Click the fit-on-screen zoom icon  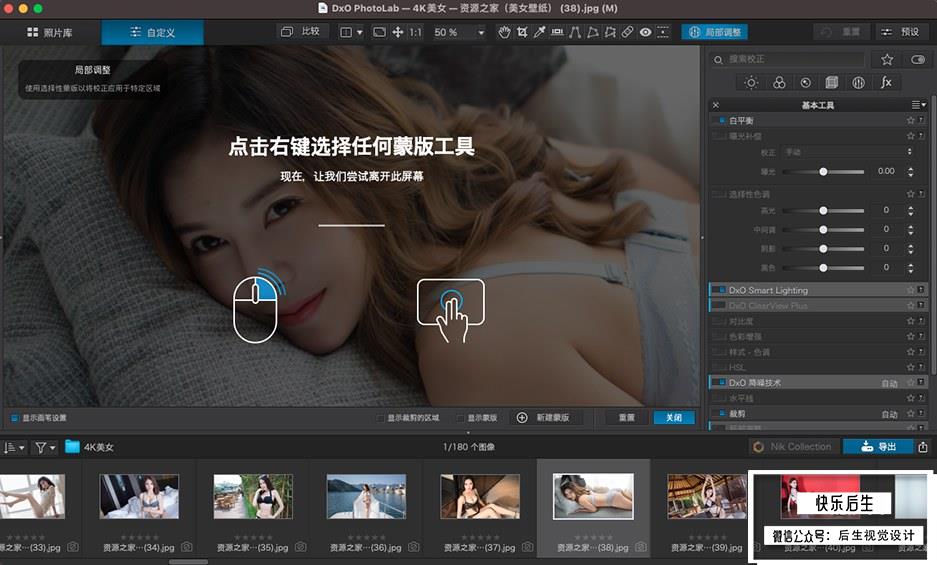click(379, 32)
